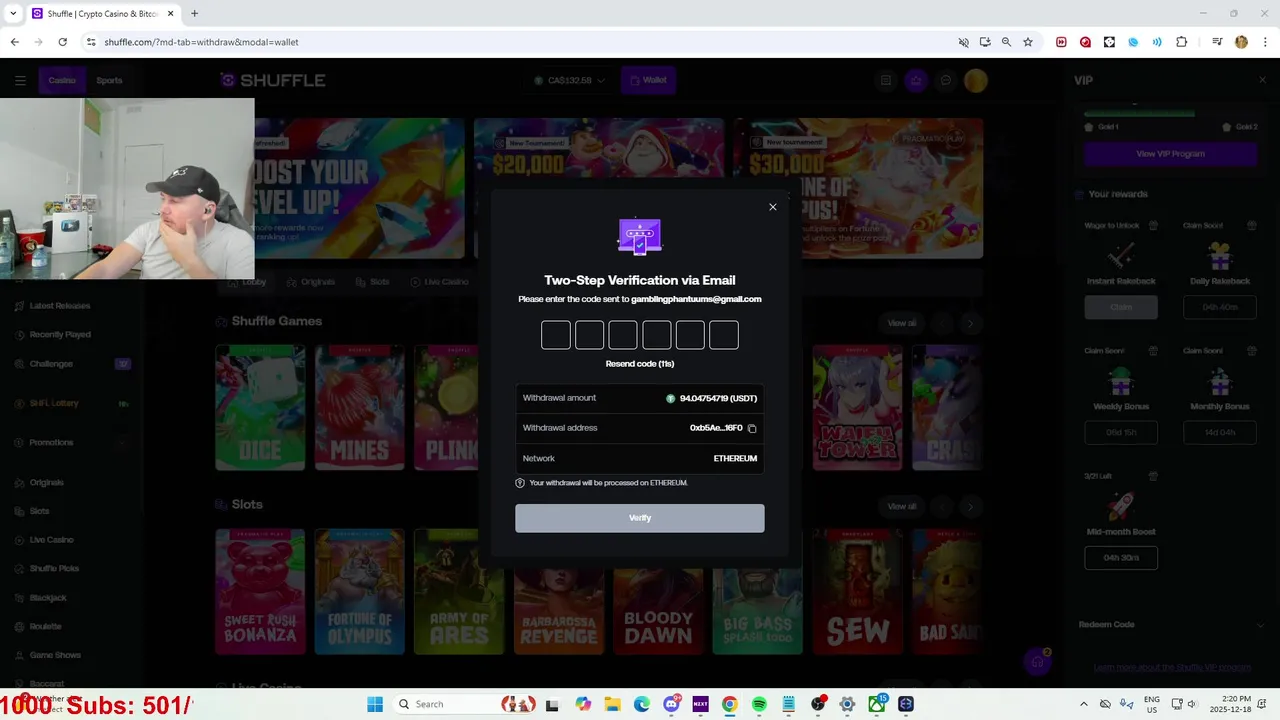
Task: Close the VIP side panel
Action: pyautogui.click(x=1262, y=80)
